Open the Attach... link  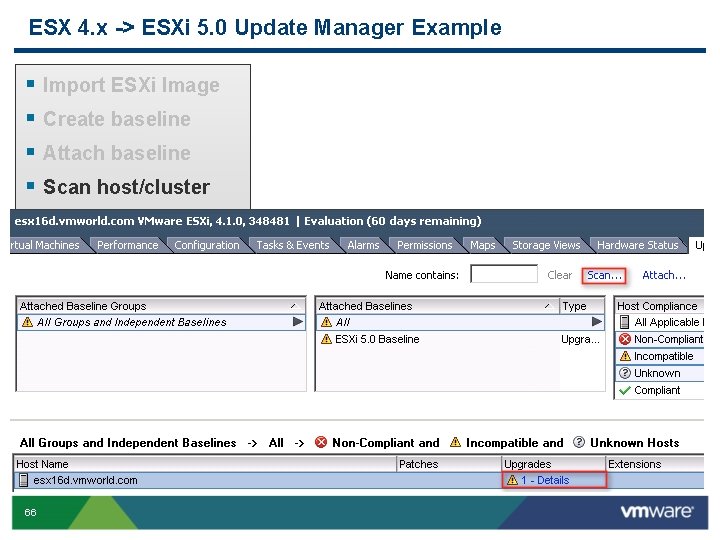pyautogui.click(x=664, y=275)
